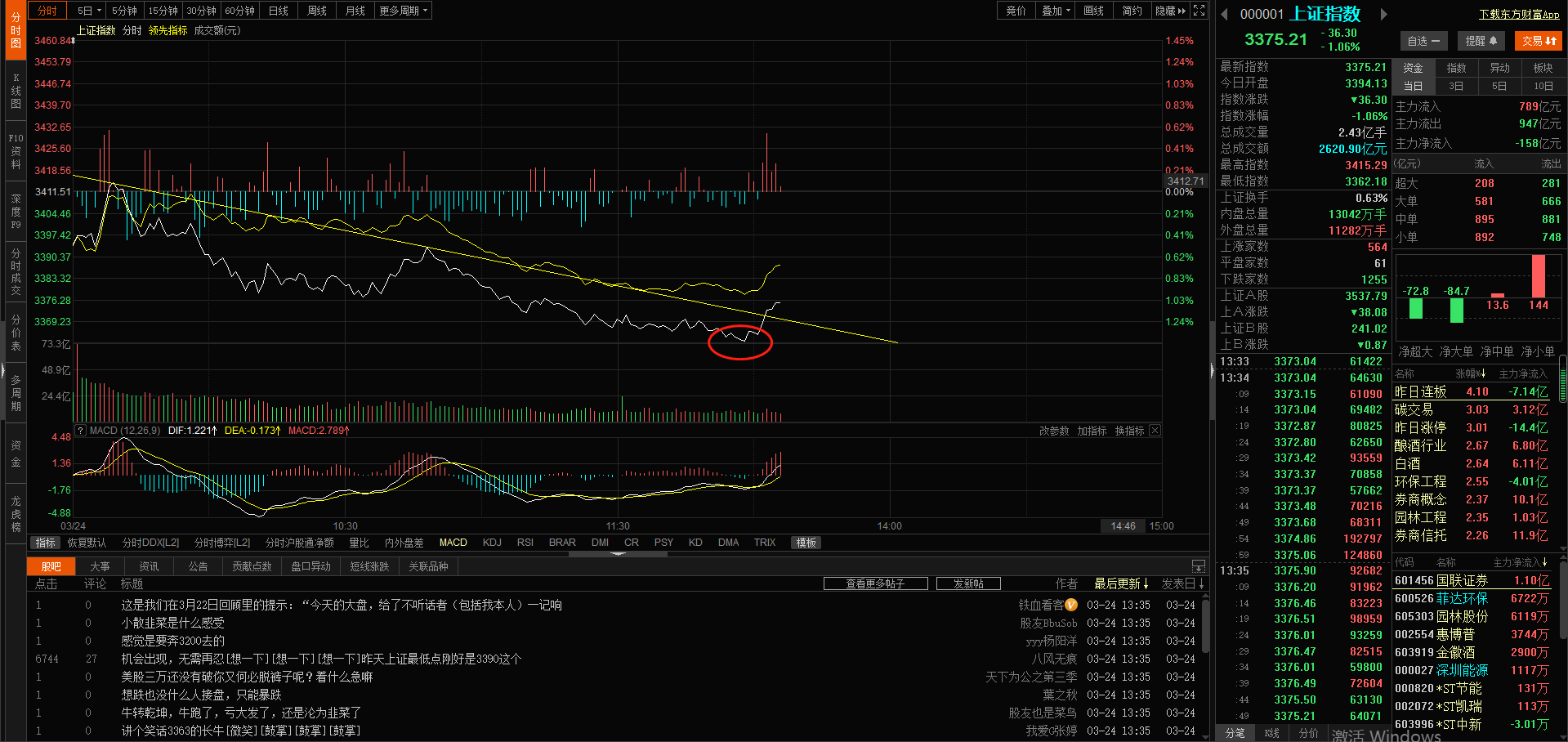Image resolution: width=1568 pixels, height=742 pixels.
Task: Select the 3日 fund flow period
Action: click(1456, 86)
